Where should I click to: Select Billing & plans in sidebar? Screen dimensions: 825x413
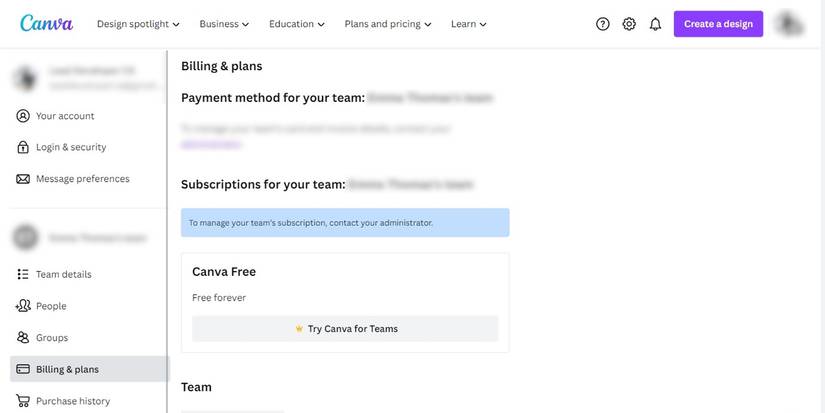point(67,369)
